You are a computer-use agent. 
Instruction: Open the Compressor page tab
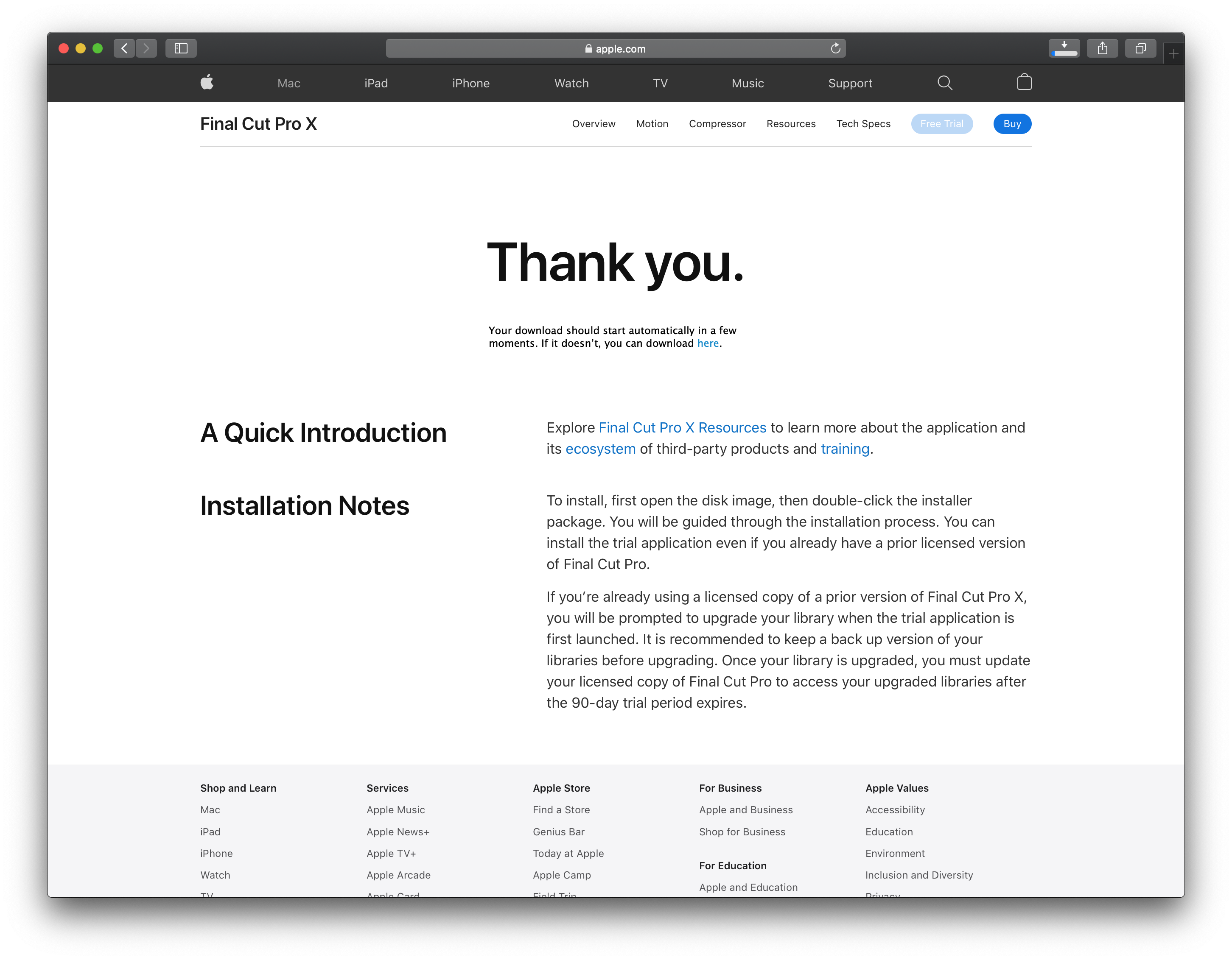coord(717,124)
